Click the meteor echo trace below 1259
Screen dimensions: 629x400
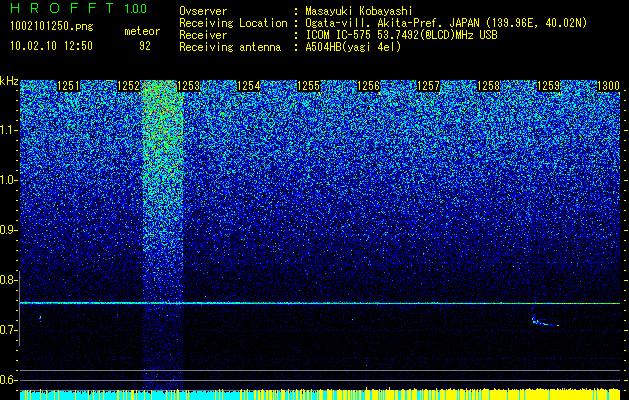pyautogui.click(x=545, y=322)
